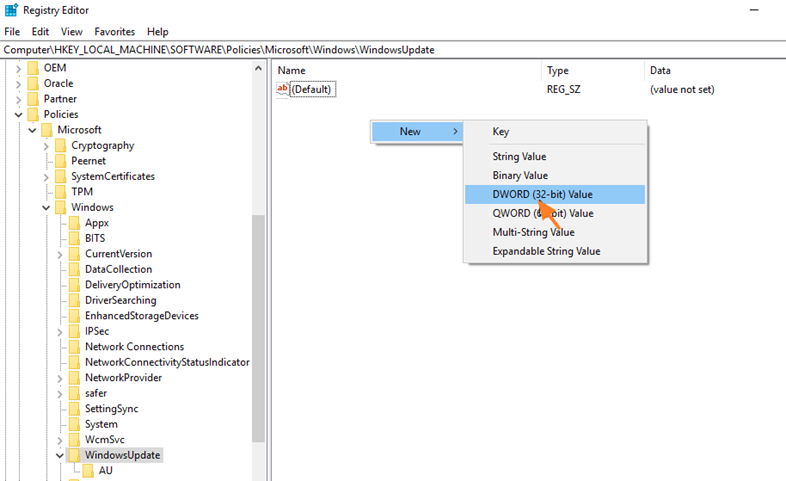Viewport: 786px width, 481px height.
Task: Click the Peernet folder icon
Action: click(61, 161)
